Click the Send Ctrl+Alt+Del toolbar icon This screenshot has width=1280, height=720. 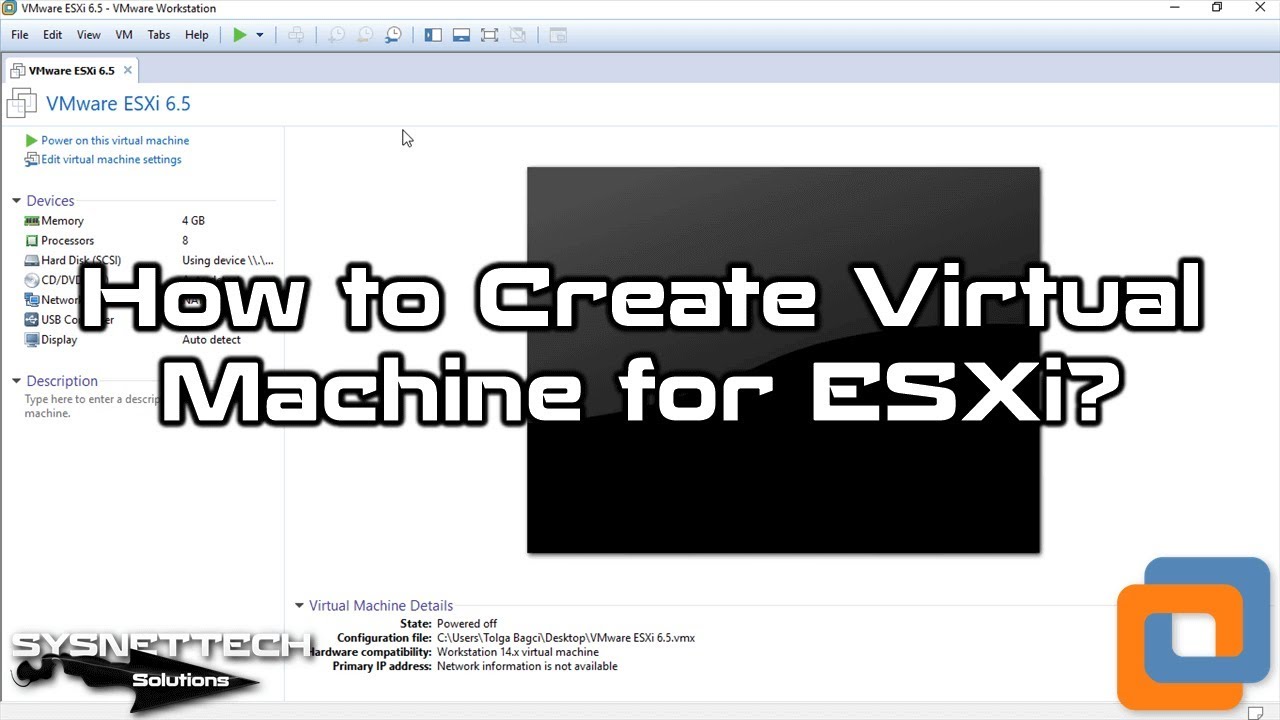coord(296,35)
